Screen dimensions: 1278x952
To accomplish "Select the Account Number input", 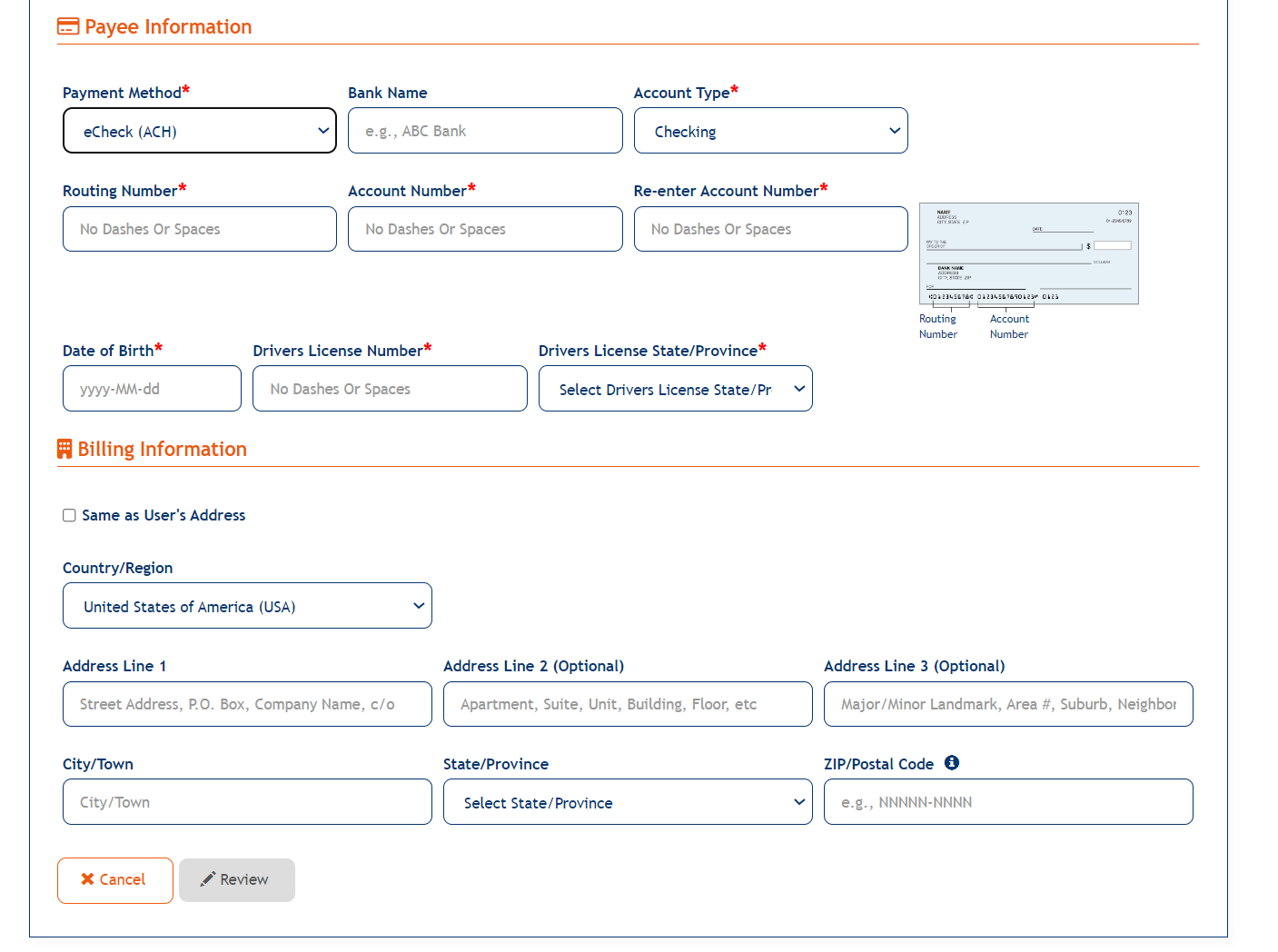I will [x=485, y=229].
